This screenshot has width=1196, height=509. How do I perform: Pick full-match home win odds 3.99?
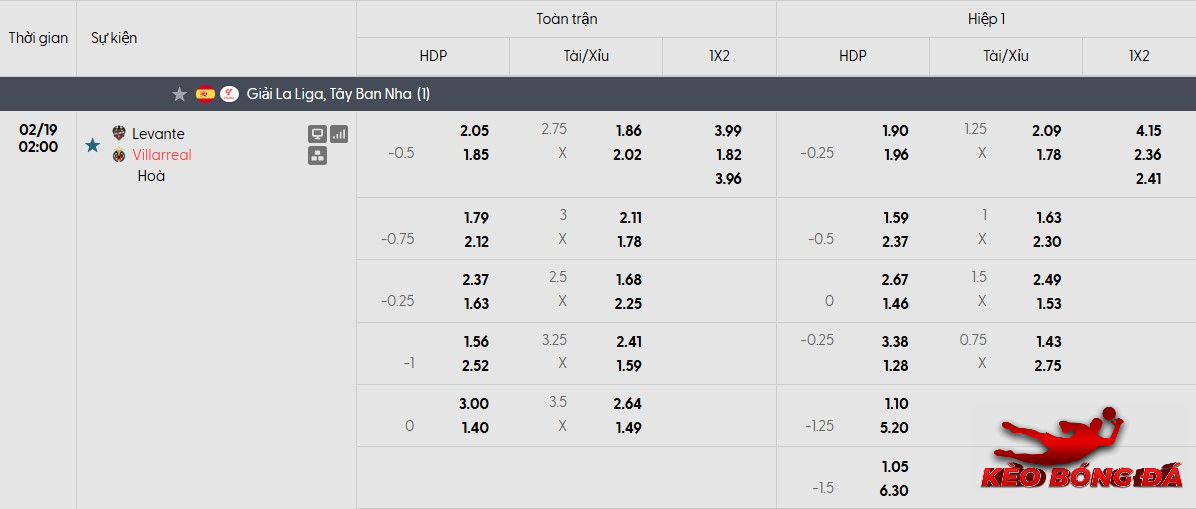(728, 131)
